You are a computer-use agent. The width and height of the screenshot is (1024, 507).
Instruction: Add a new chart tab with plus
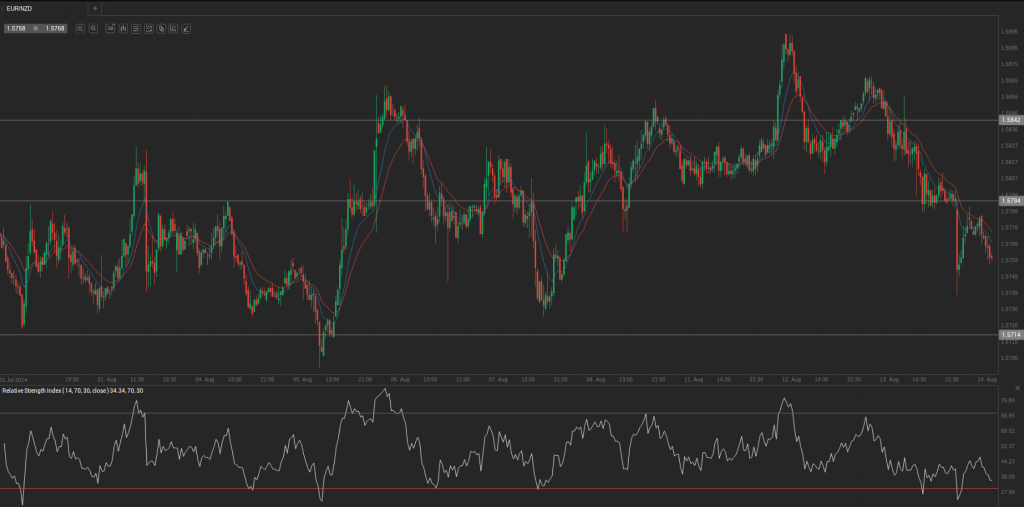click(95, 8)
